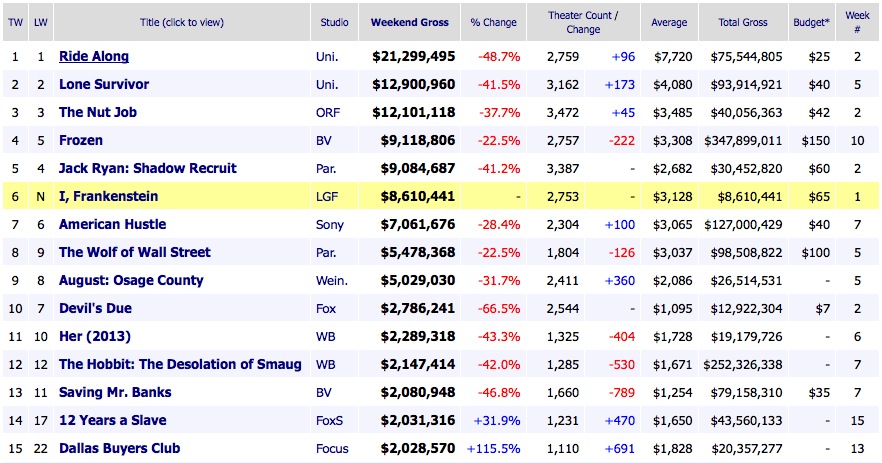Open August: Osage County details

(x=131, y=281)
